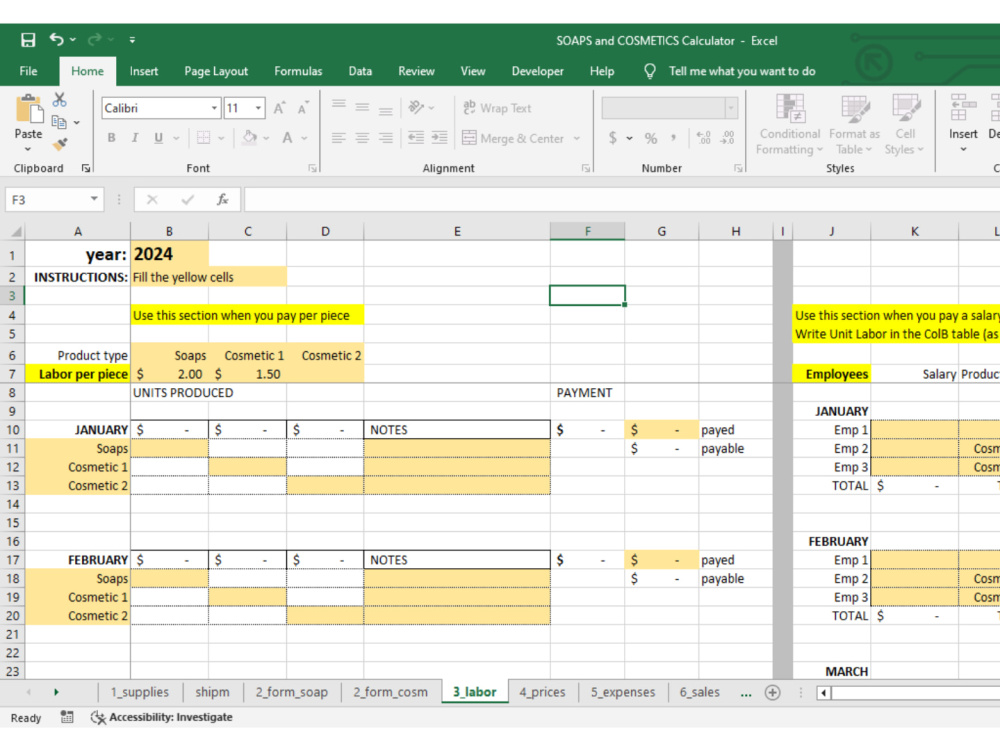The image size is (1000, 751).
Task: Click the Copy icon in Clipboard group
Action: (59, 122)
